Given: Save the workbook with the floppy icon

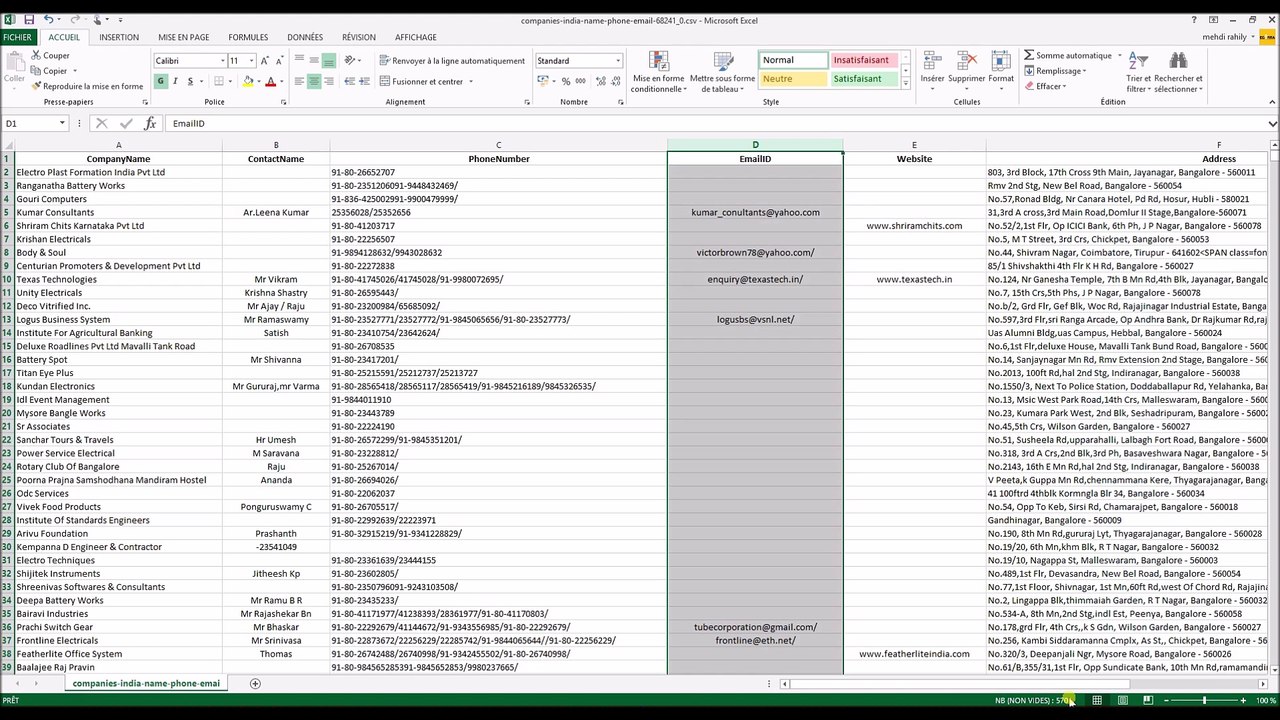Looking at the screenshot, I should tap(29, 20).
